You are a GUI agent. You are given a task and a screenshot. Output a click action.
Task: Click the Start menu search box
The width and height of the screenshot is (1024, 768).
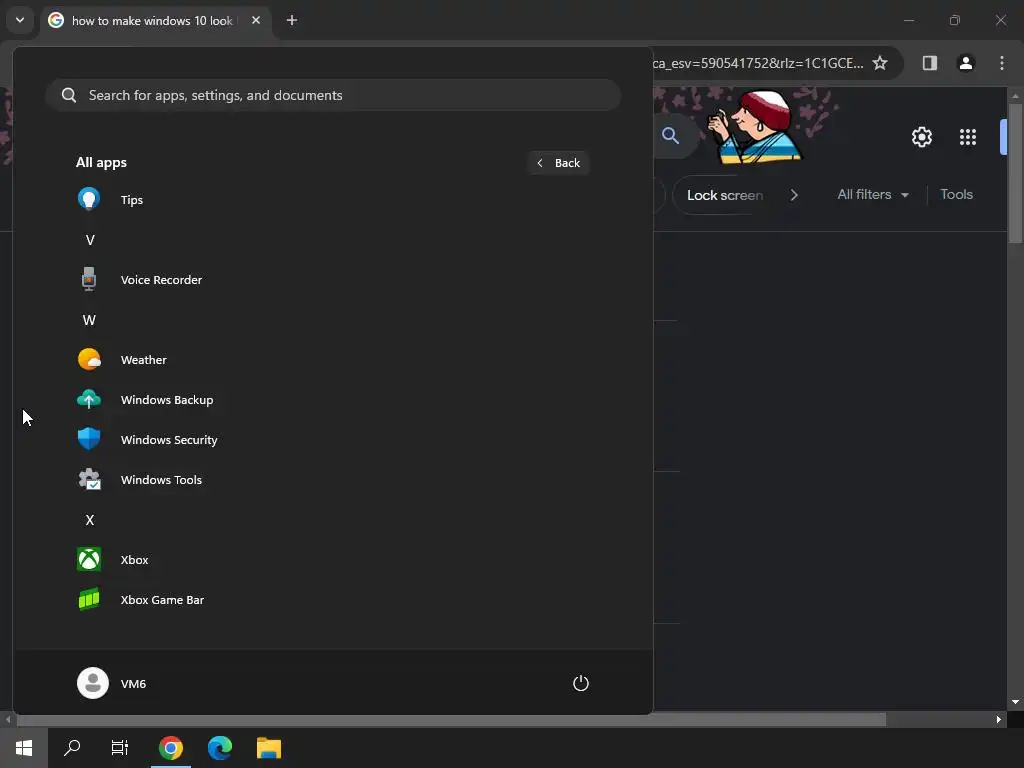[x=333, y=95]
